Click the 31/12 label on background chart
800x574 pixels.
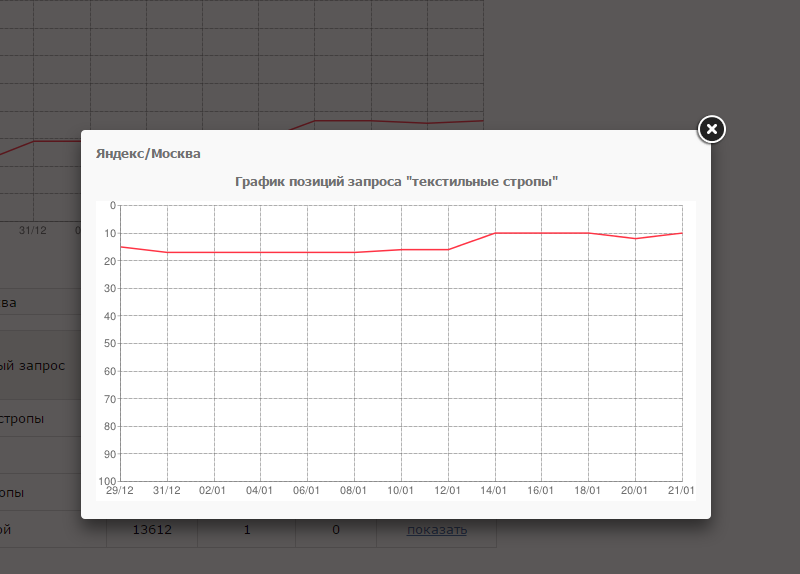pyautogui.click(x=32, y=229)
